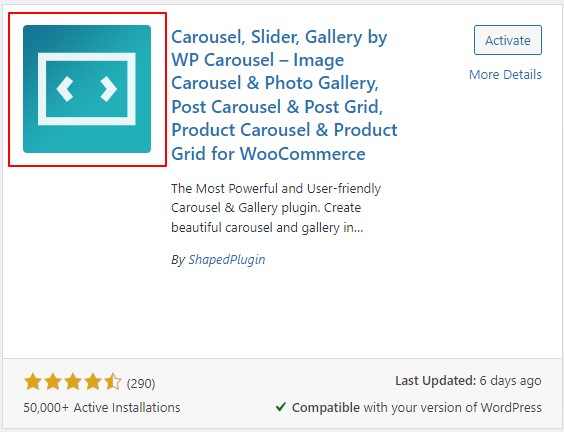
Task: Click the left arrow in plugin icon
Action: click(x=65, y=89)
